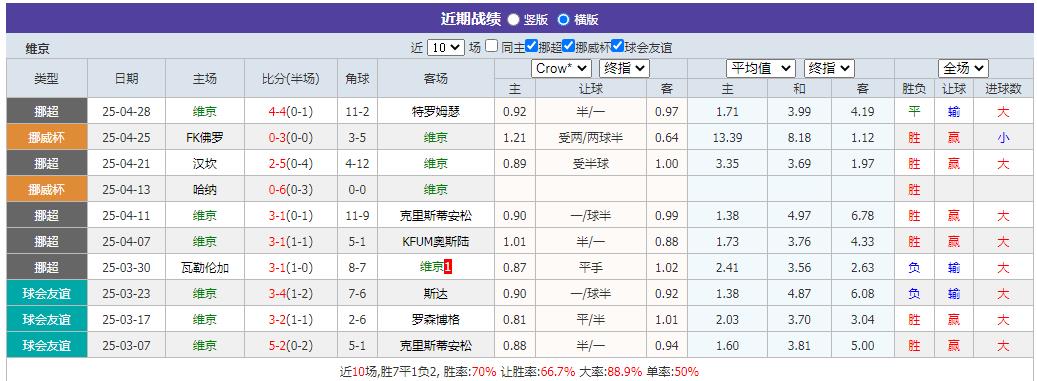Click the corner count 4-12
The image size is (1037, 381).
[x=357, y=164]
